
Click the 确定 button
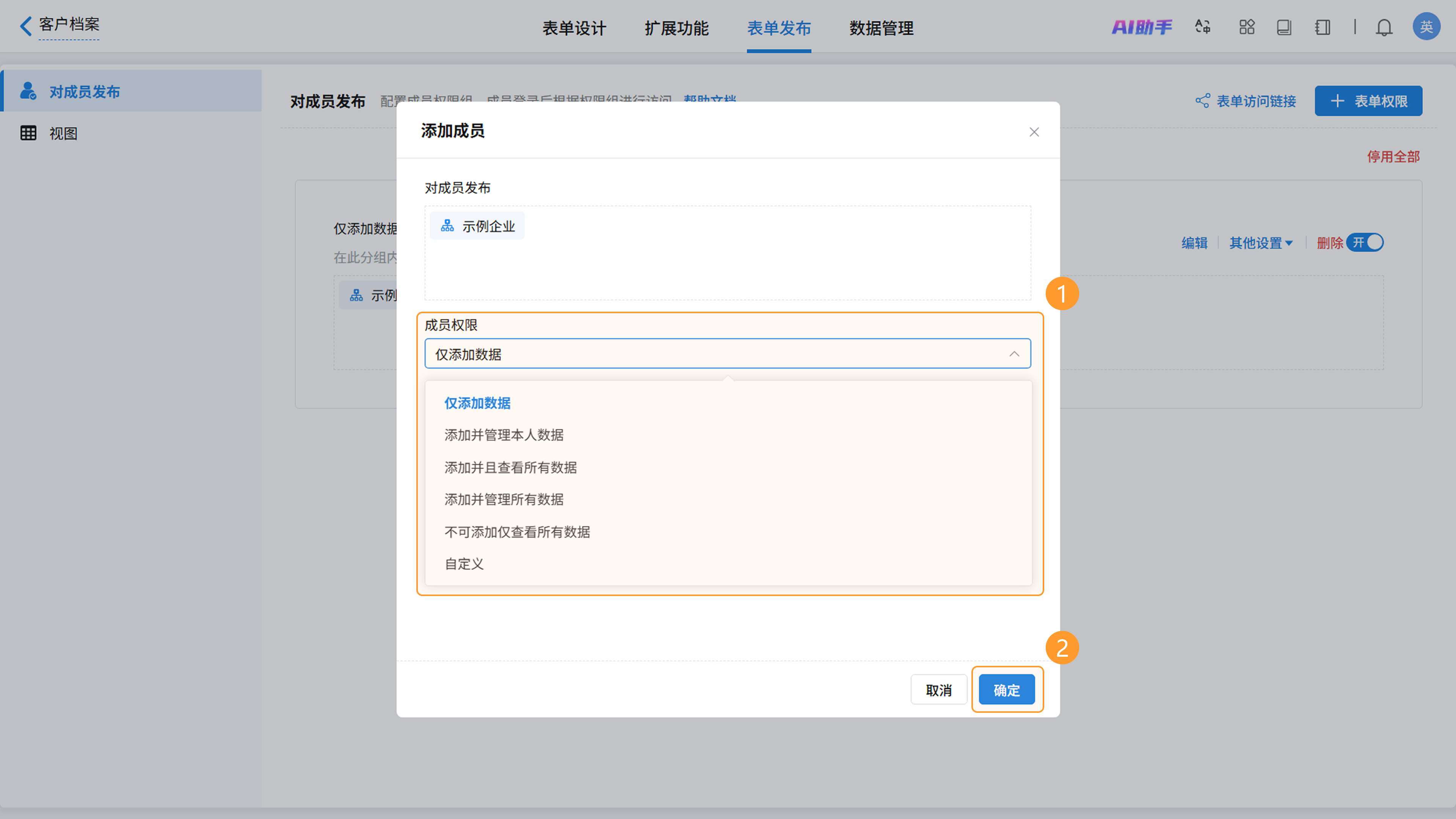(1007, 690)
